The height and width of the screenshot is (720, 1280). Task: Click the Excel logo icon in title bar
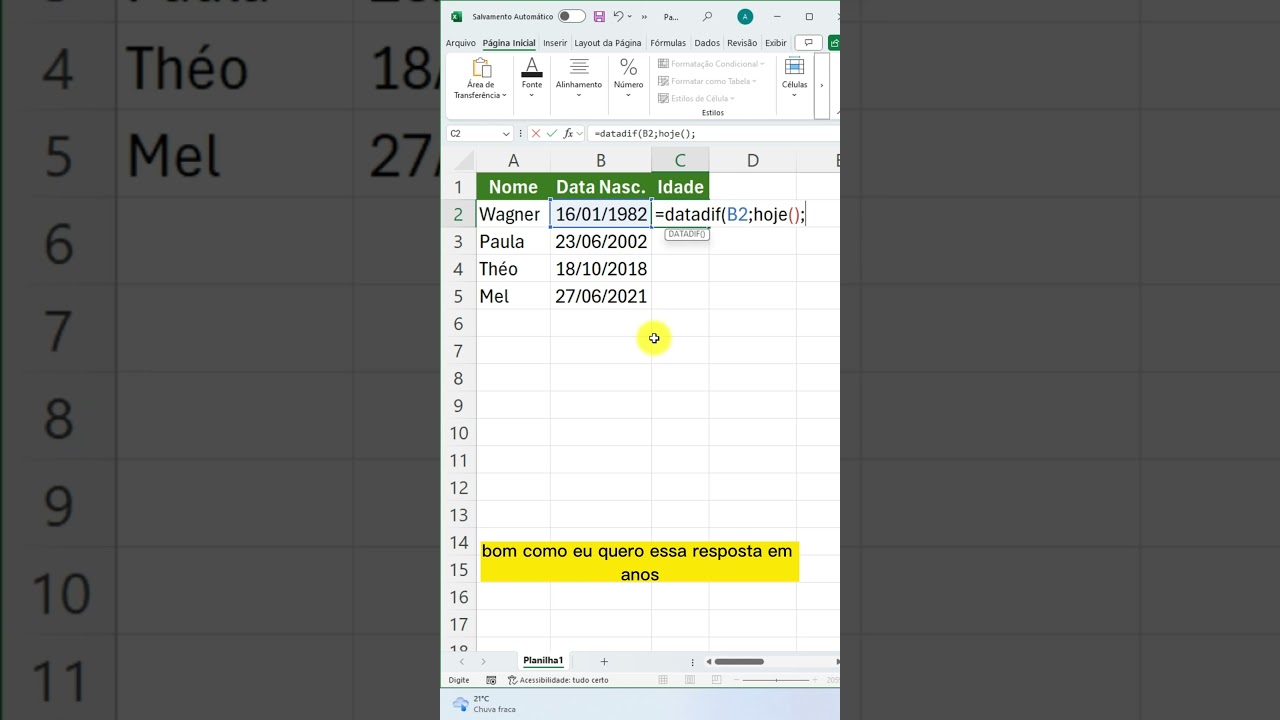pyautogui.click(x=457, y=16)
